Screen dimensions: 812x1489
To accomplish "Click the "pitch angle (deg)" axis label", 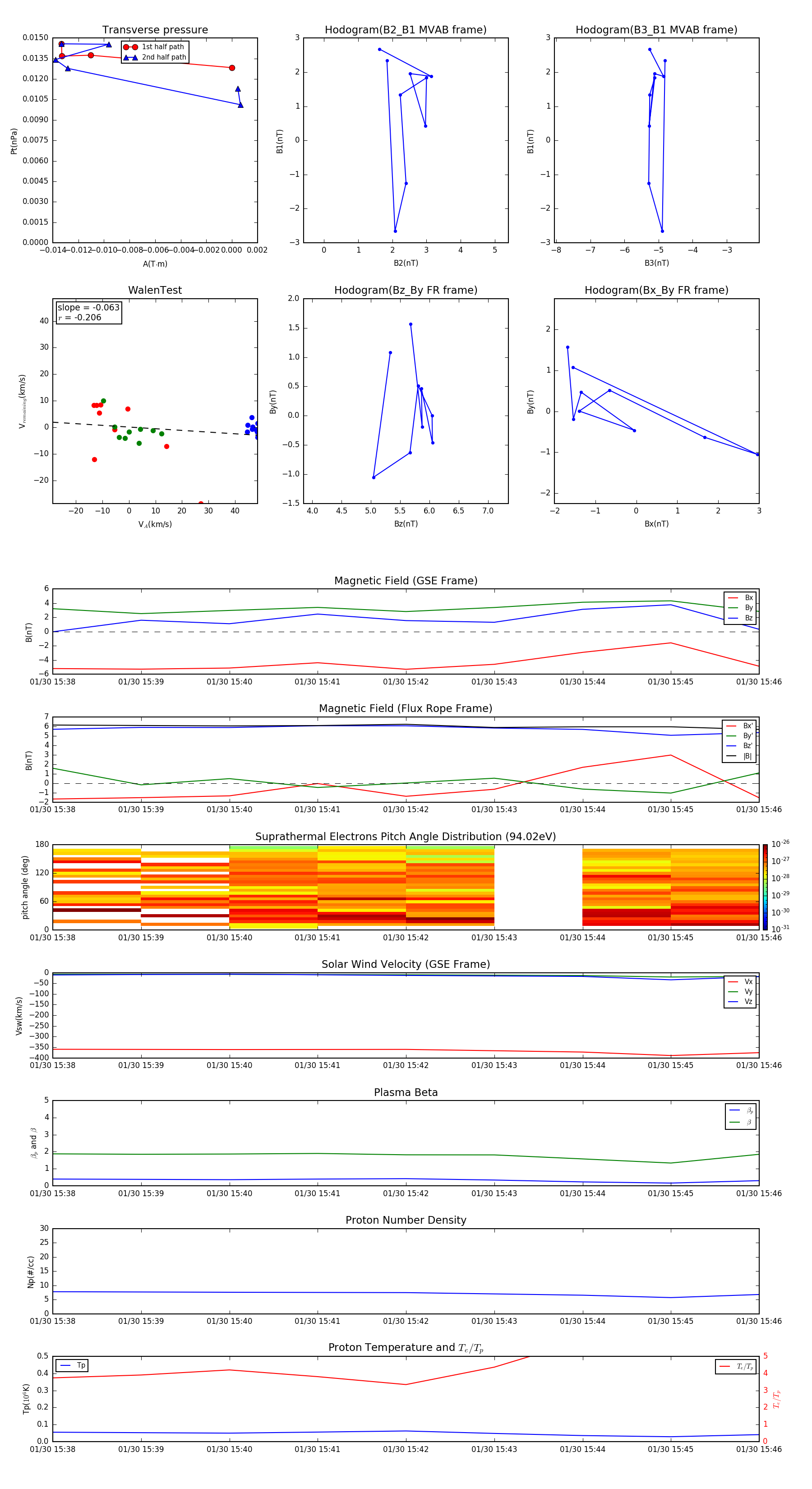I will [x=25, y=887].
